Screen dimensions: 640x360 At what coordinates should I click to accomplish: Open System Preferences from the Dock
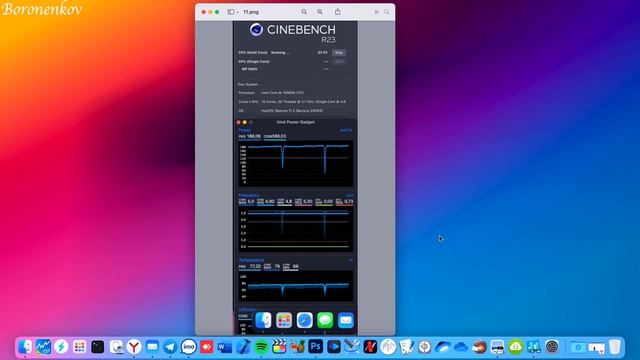pyautogui.click(x=552, y=347)
